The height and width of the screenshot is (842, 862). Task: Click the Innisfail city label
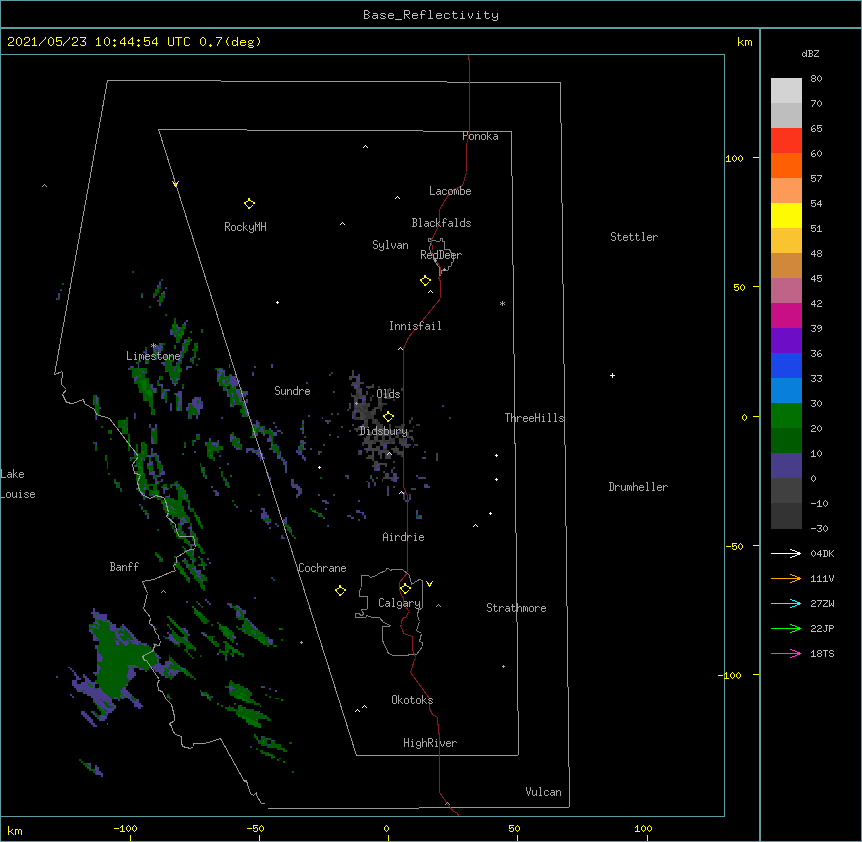coord(415,326)
